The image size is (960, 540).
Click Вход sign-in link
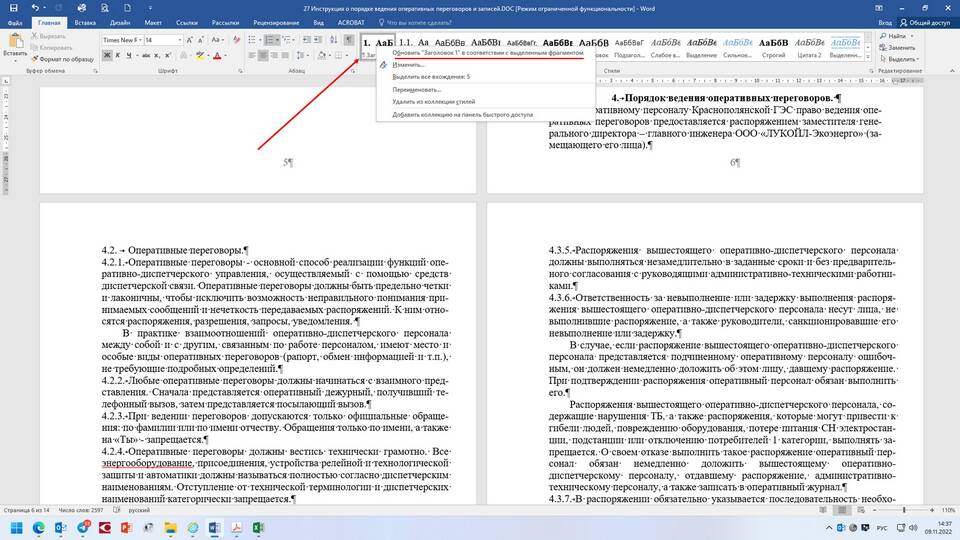pyautogui.click(x=885, y=23)
